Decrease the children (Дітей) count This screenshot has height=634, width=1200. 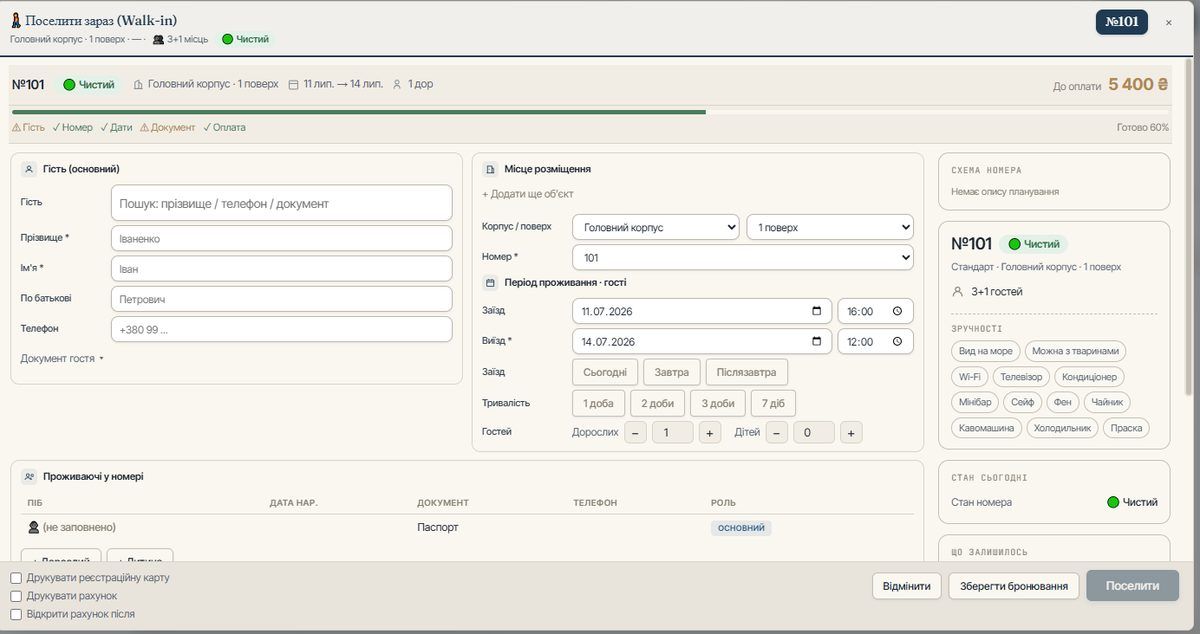point(776,432)
